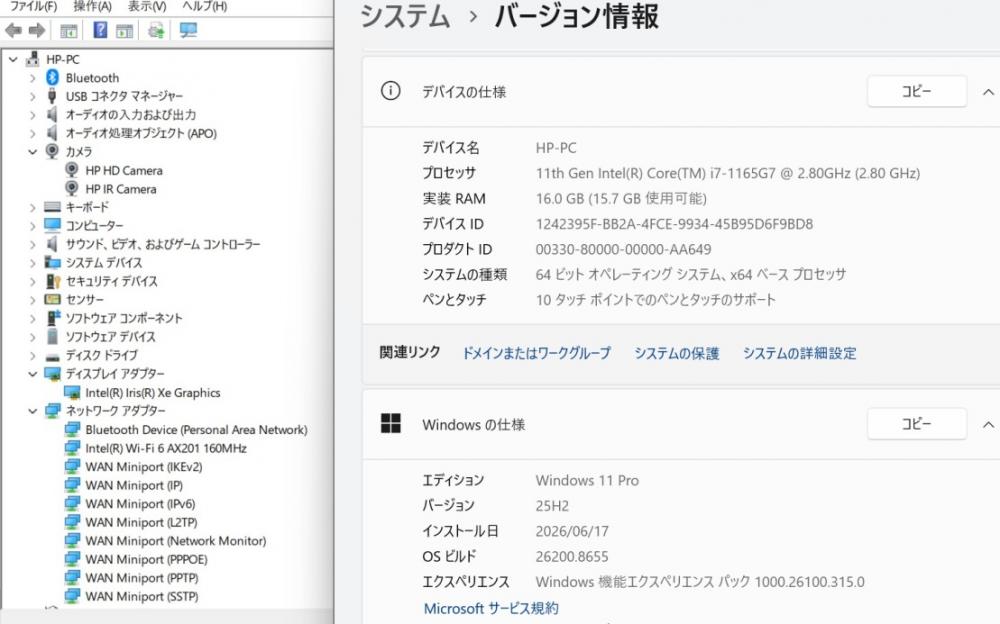1000x624 pixels.
Task: Click the Forward arrow in Device Manager toolbar
Action: (x=37, y=30)
